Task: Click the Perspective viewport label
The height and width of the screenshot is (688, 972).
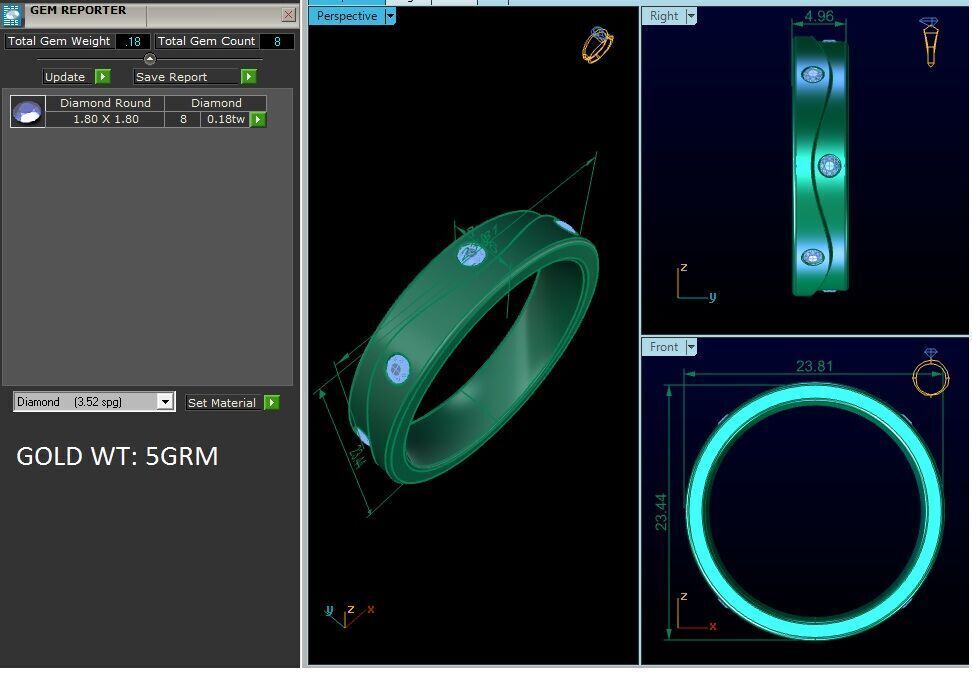Action: point(347,16)
